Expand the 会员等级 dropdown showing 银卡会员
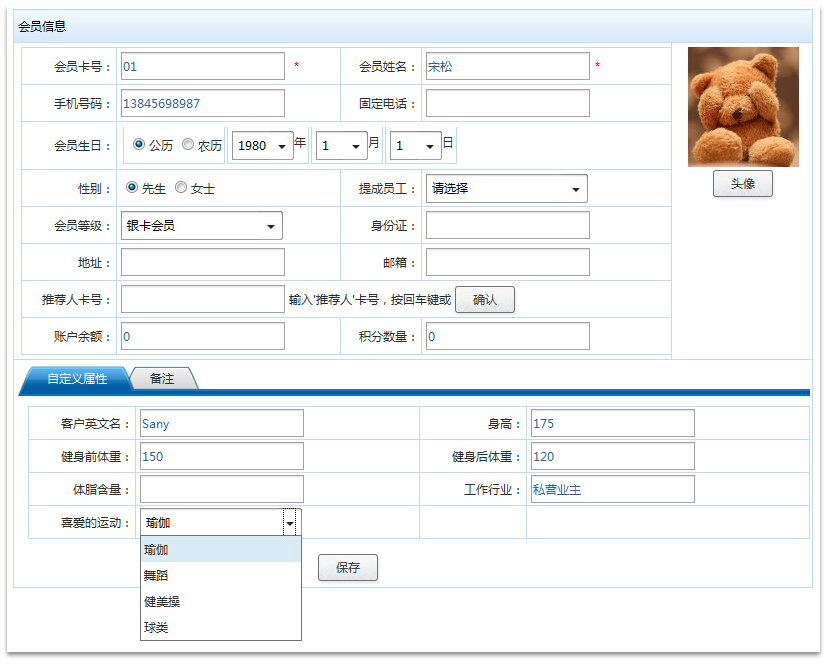Viewport: 829px width, 665px height. tap(201, 226)
